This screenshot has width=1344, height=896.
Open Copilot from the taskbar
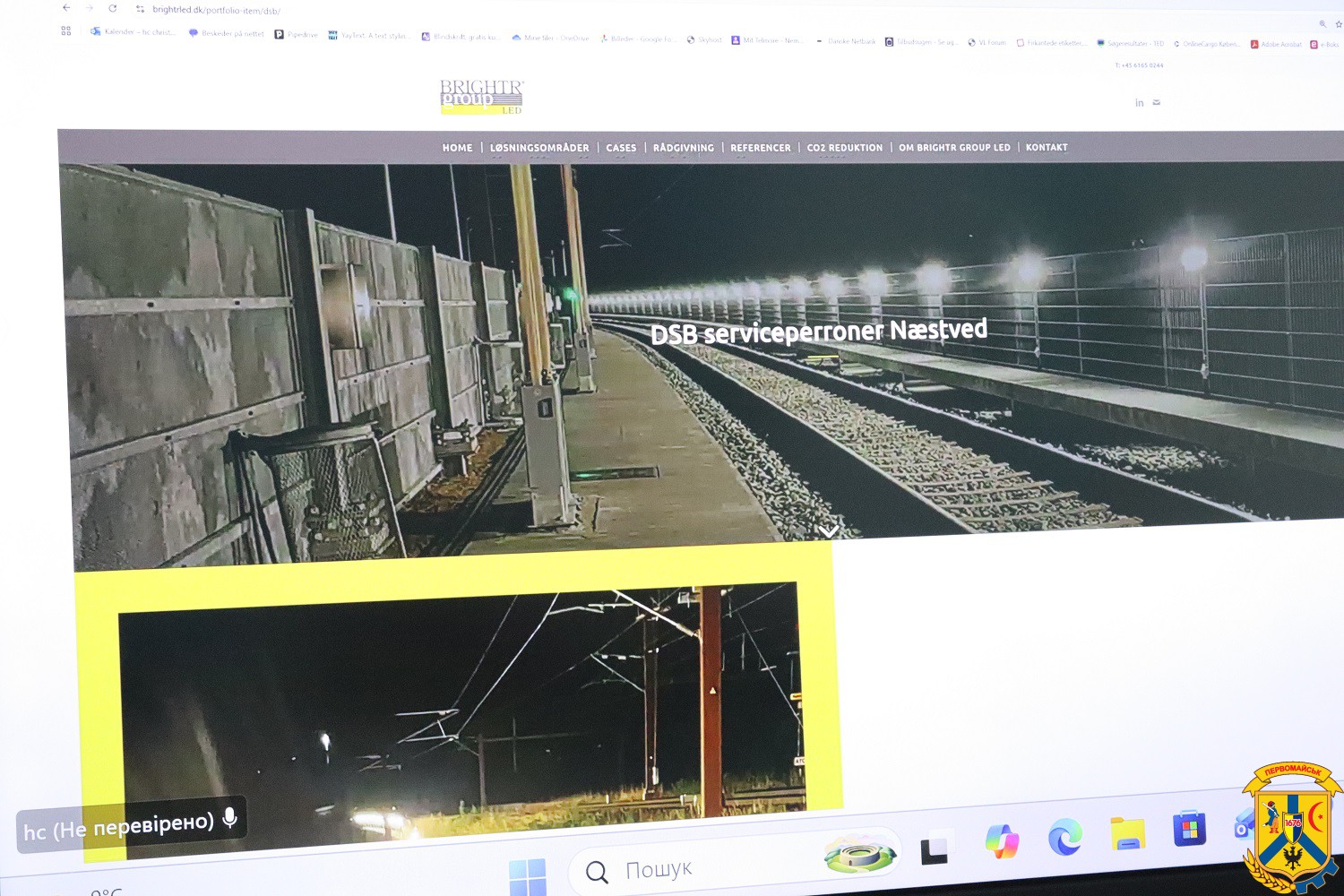click(1001, 841)
